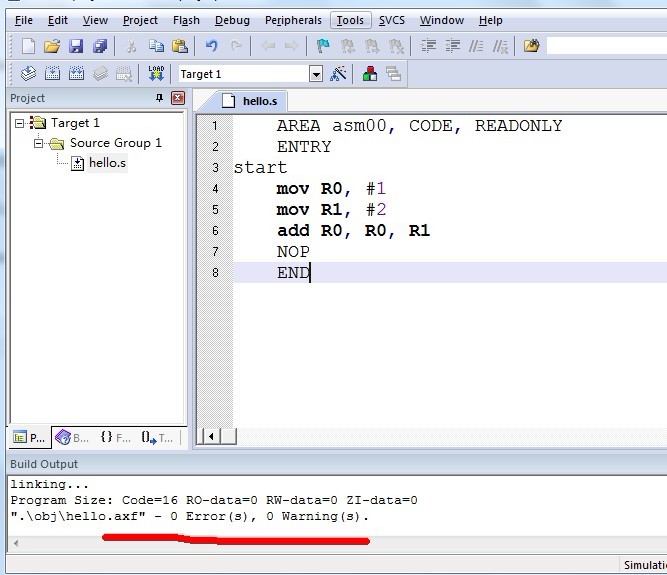Open the Peripherals menu
The height and width of the screenshot is (575, 667).
tap(293, 20)
